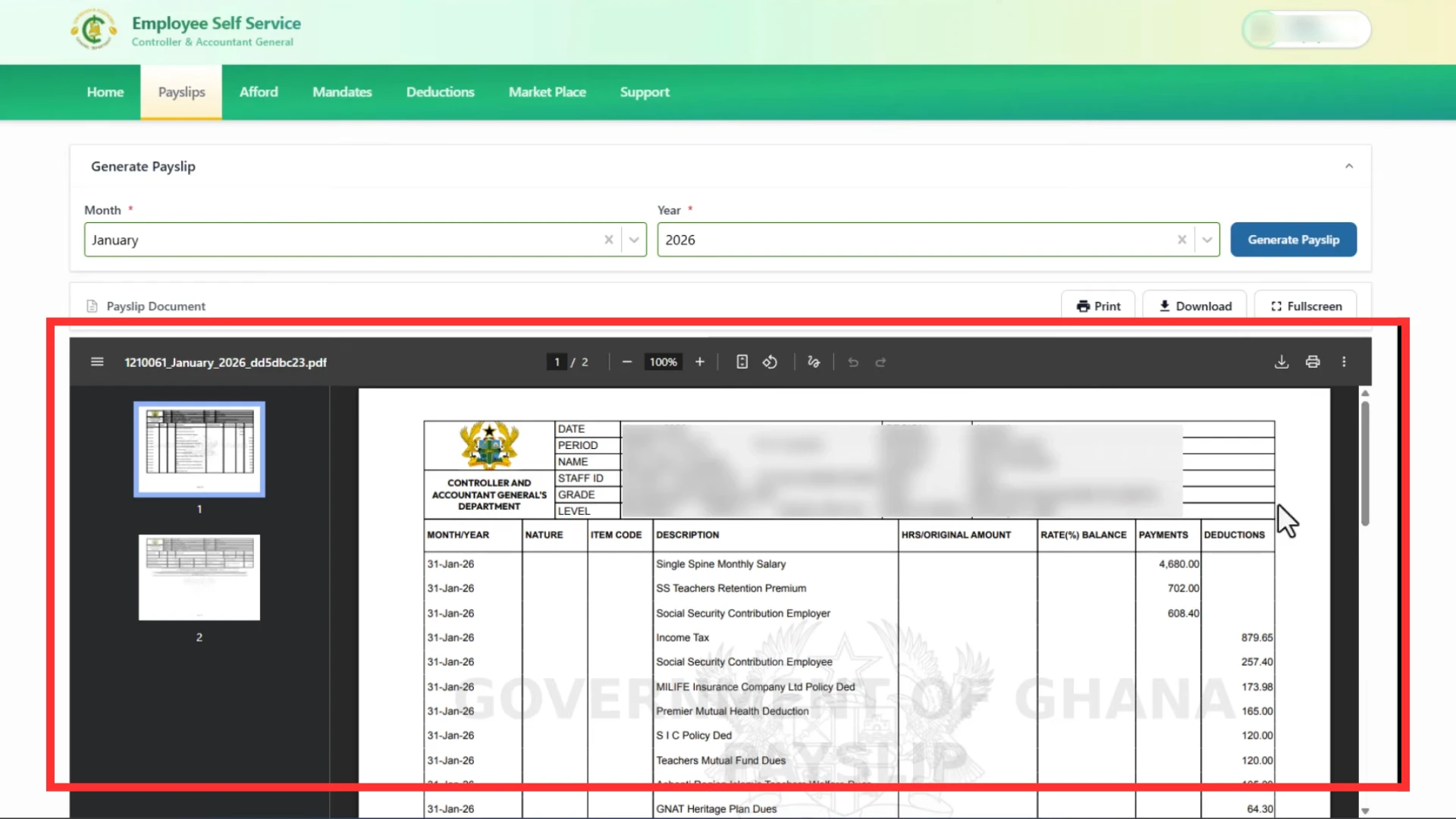Screen dimensions: 1456x819
Task: Click the Download button
Action: (1194, 306)
